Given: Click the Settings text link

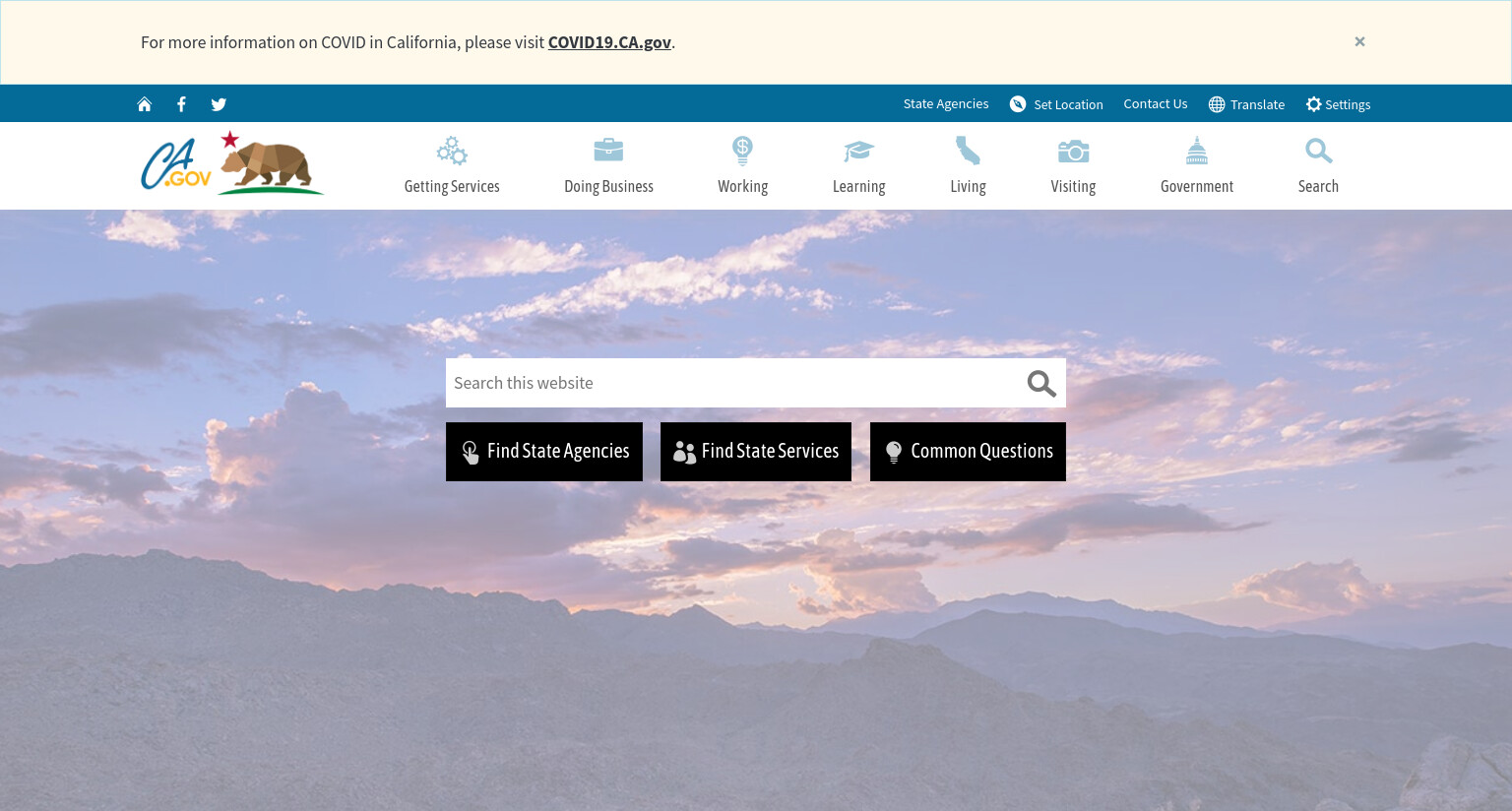Looking at the screenshot, I should [1348, 104].
